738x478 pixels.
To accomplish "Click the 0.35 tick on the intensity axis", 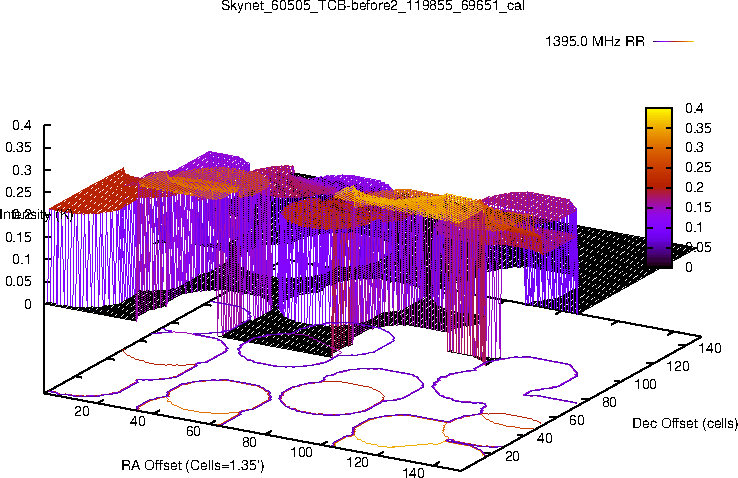I will (x=18, y=147).
